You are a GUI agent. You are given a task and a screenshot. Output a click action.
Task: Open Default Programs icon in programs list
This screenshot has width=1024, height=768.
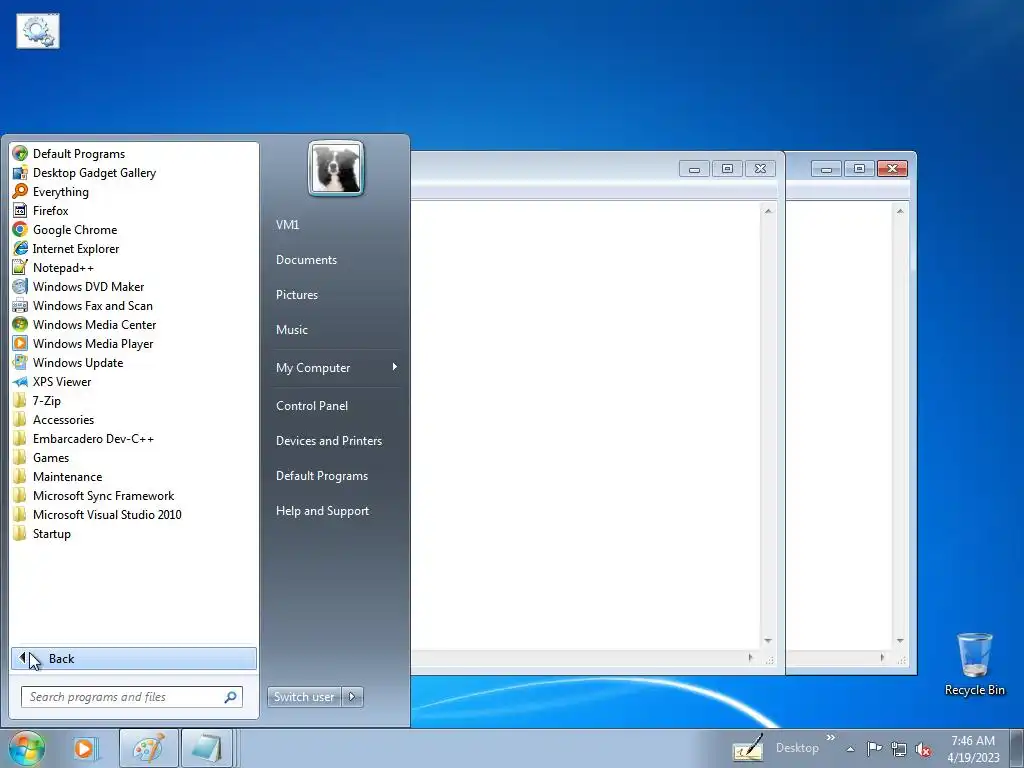[20, 153]
